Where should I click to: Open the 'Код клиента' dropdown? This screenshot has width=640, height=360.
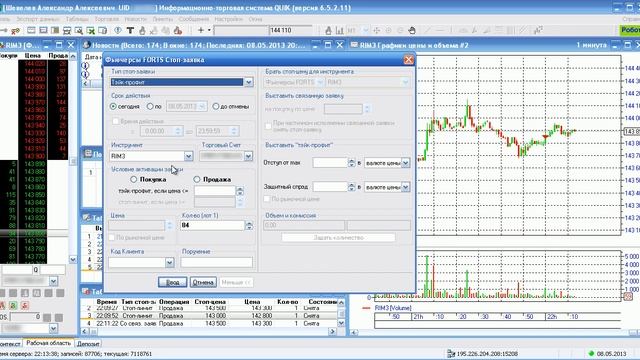click(x=169, y=262)
